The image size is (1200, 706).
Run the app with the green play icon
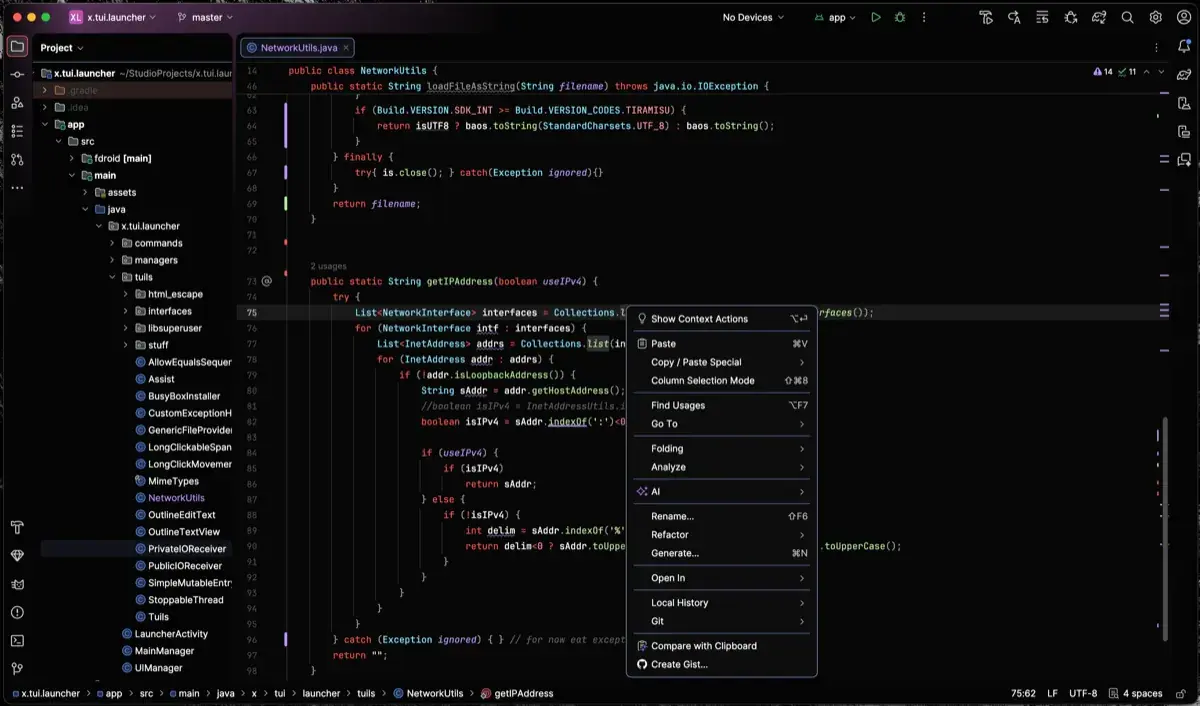point(876,17)
